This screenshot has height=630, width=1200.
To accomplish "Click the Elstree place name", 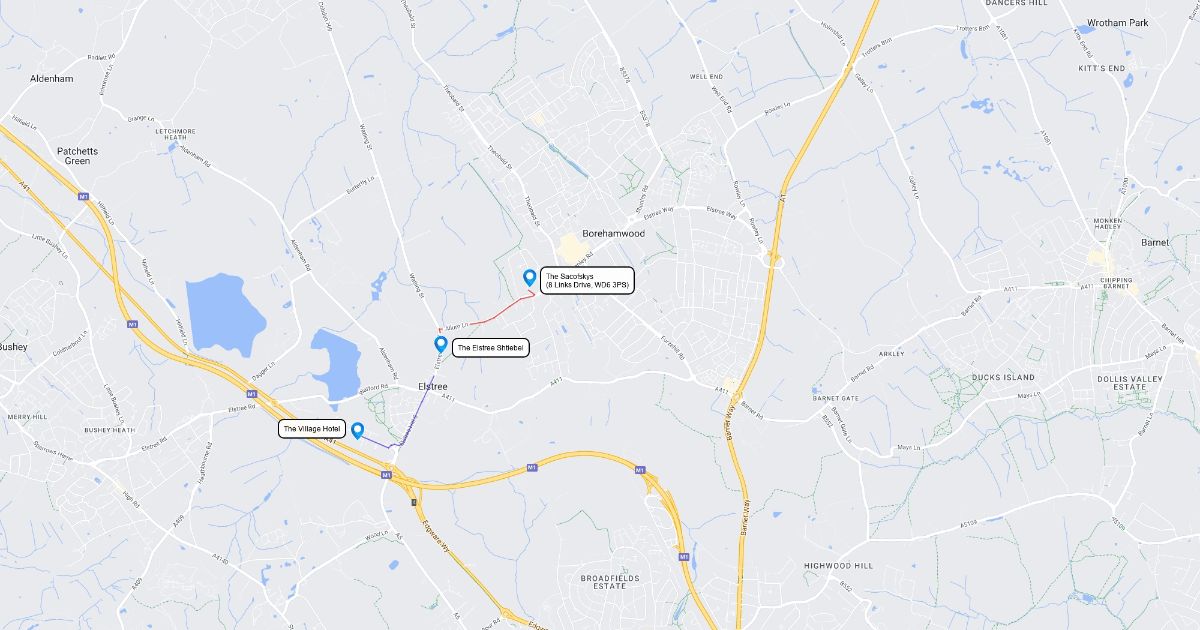I will (x=432, y=386).
